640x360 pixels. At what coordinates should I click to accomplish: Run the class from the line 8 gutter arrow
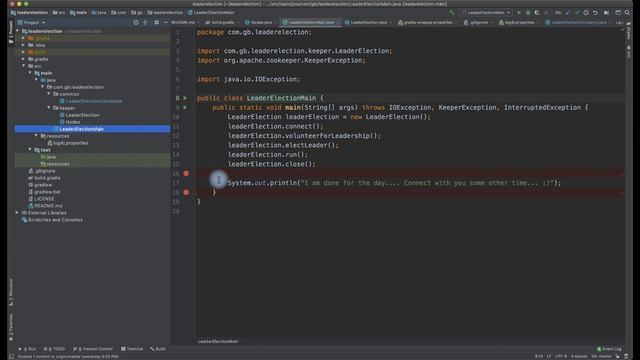(185, 98)
